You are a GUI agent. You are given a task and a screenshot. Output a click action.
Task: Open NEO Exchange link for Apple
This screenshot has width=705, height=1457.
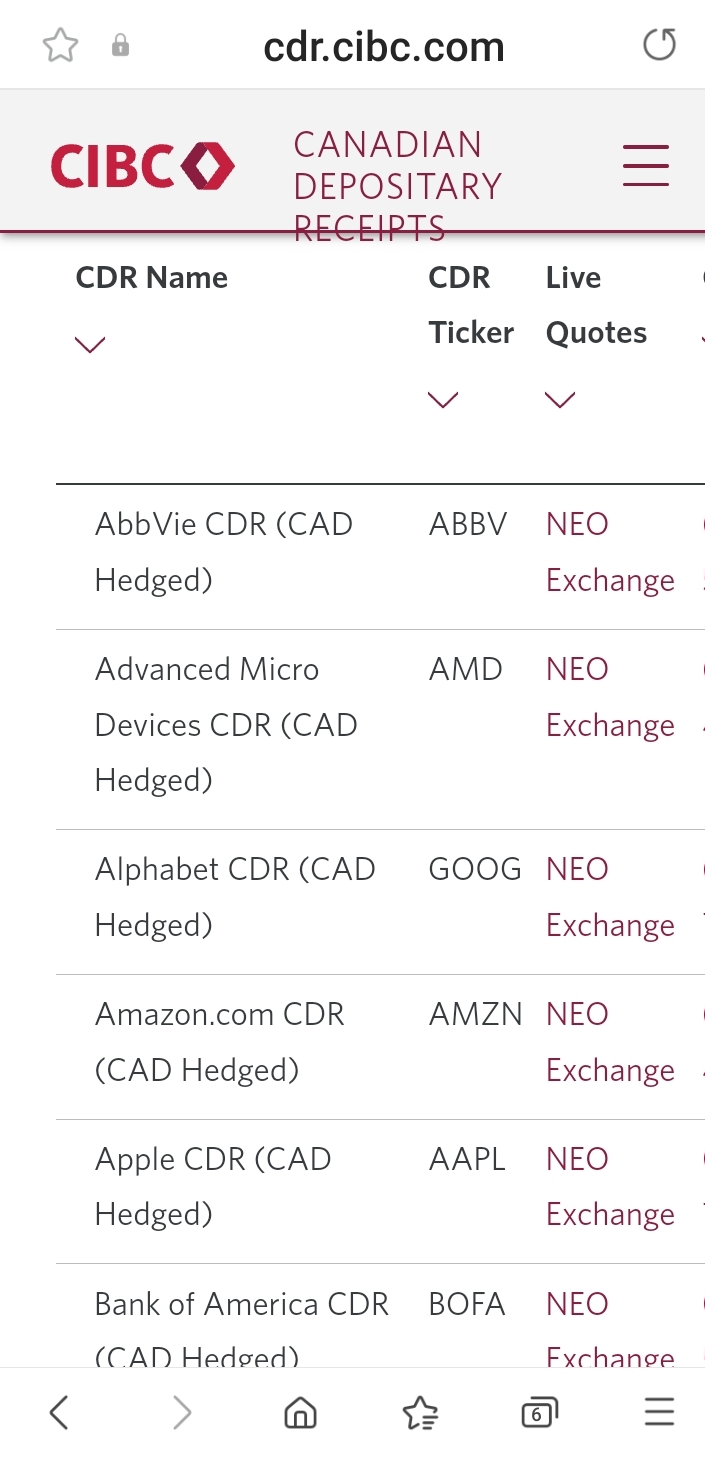click(609, 1187)
